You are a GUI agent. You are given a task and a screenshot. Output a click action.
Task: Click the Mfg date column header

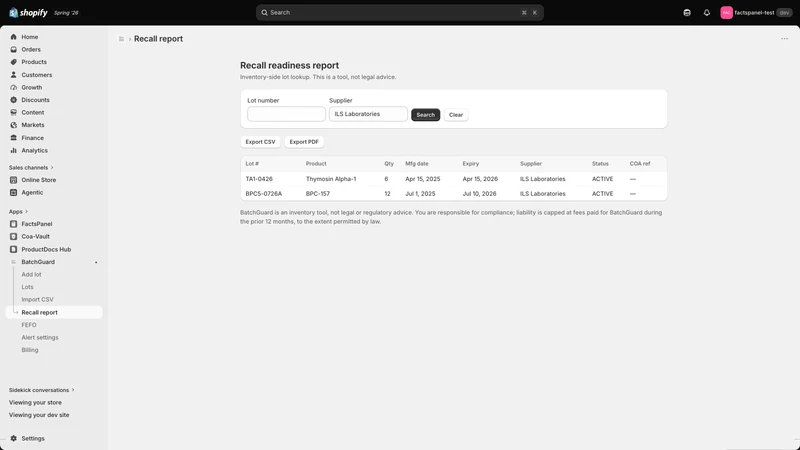(417, 164)
